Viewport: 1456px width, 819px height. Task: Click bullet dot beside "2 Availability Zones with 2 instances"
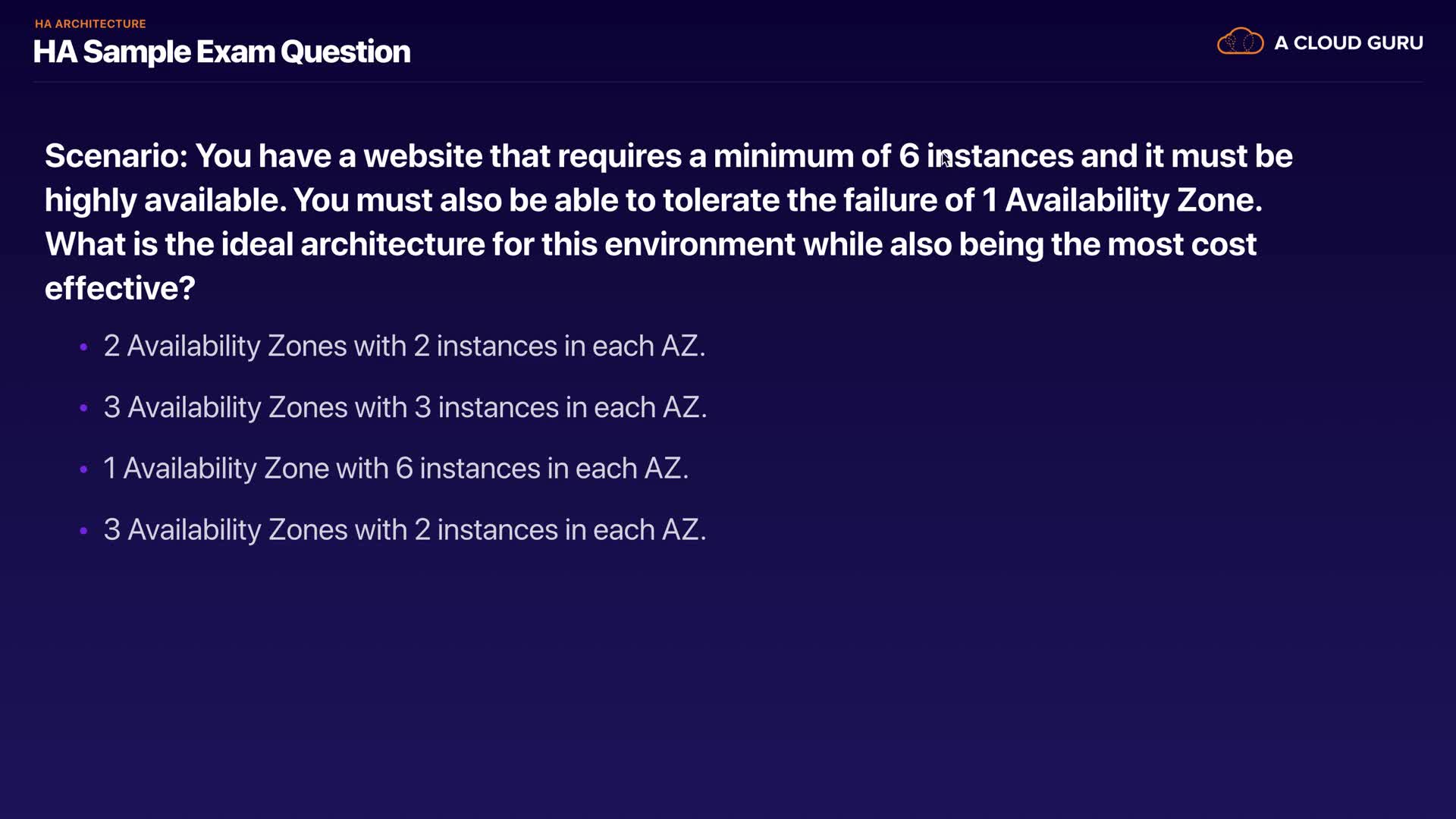coord(83,347)
